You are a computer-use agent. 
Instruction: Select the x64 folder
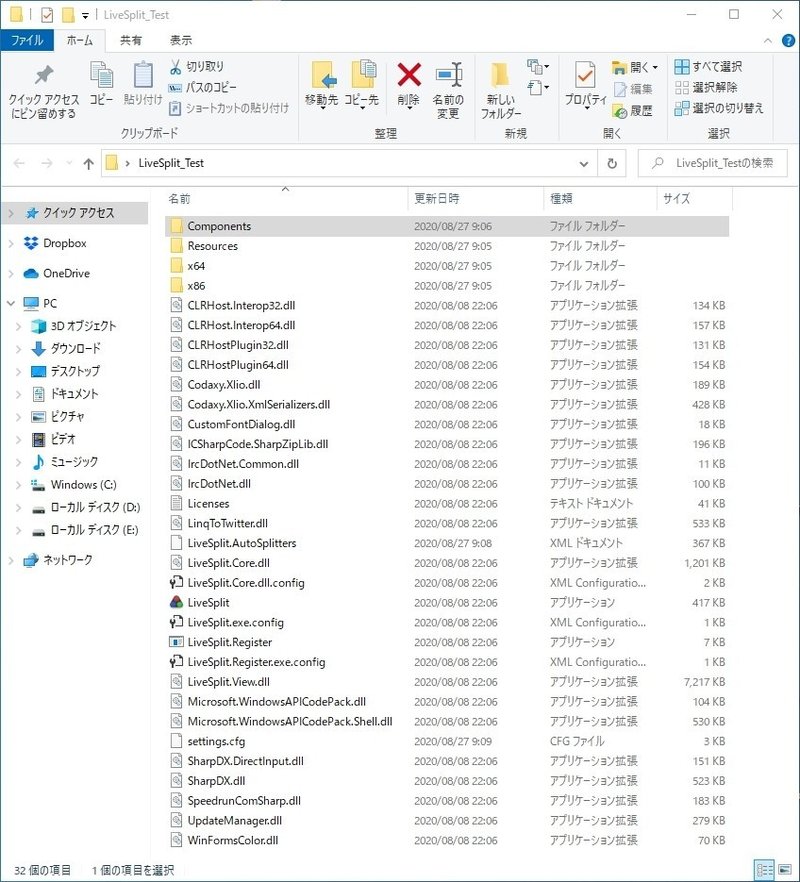coord(447,266)
